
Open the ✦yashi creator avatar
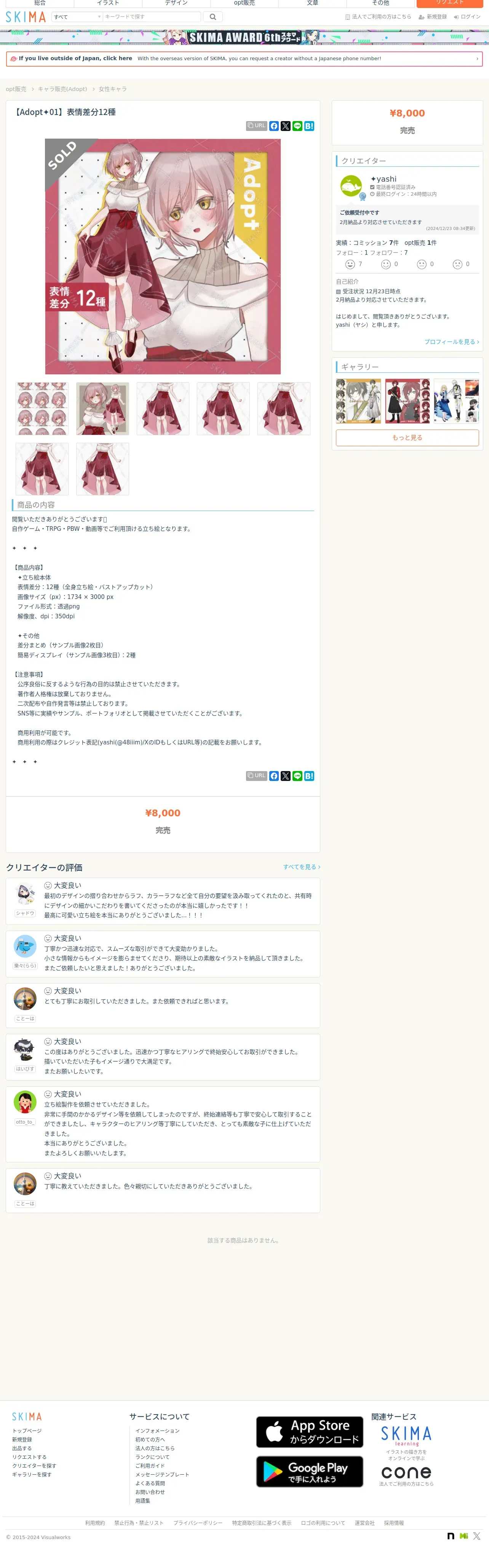[352, 186]
